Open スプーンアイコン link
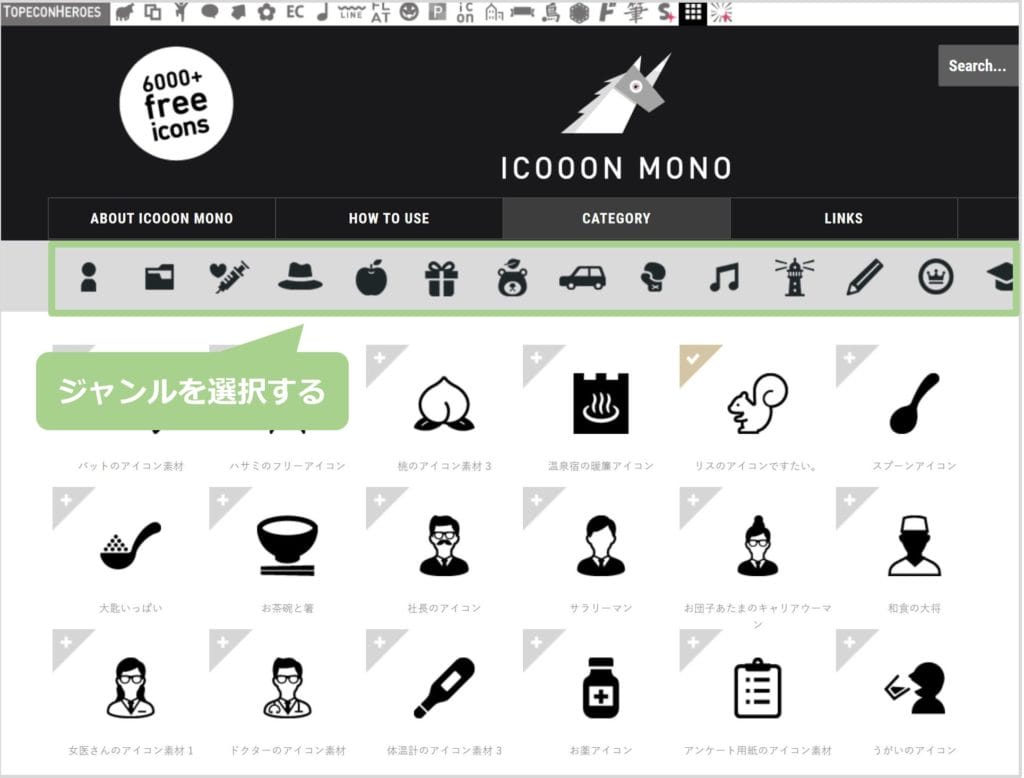 pyautogui.click(x=914, y=466)
